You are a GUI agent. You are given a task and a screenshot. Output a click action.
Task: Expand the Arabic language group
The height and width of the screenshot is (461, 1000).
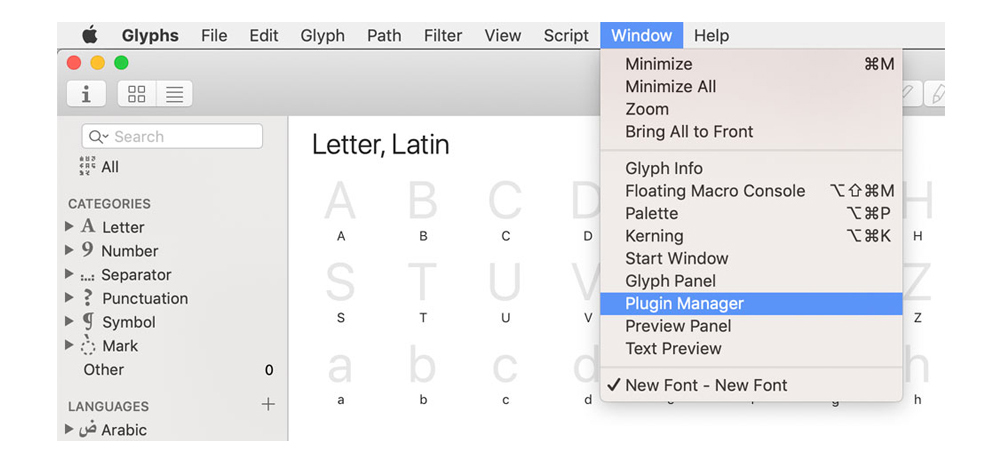coord(70,429)
